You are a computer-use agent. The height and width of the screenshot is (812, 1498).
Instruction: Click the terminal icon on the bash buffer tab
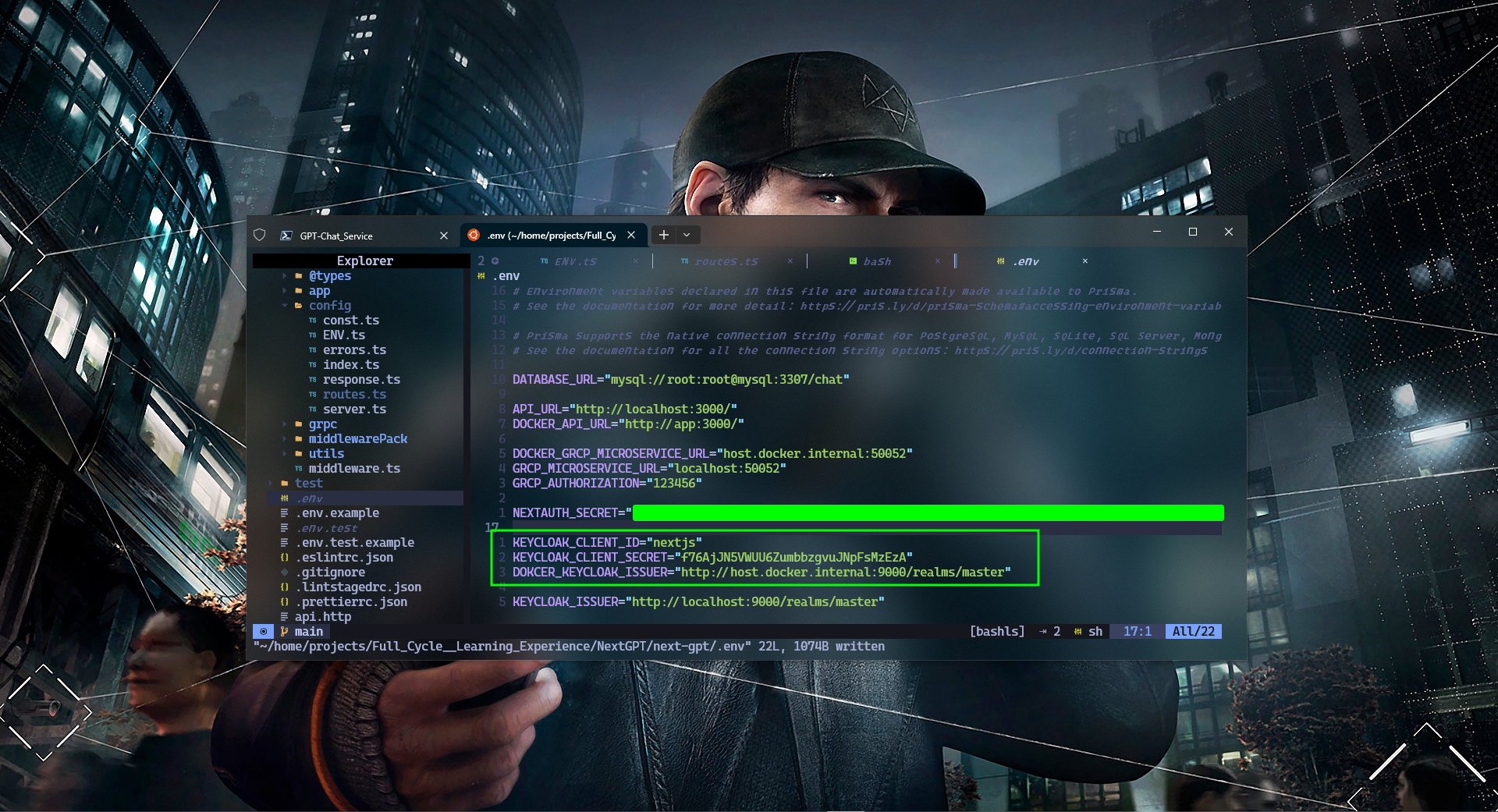click(854, 261)
